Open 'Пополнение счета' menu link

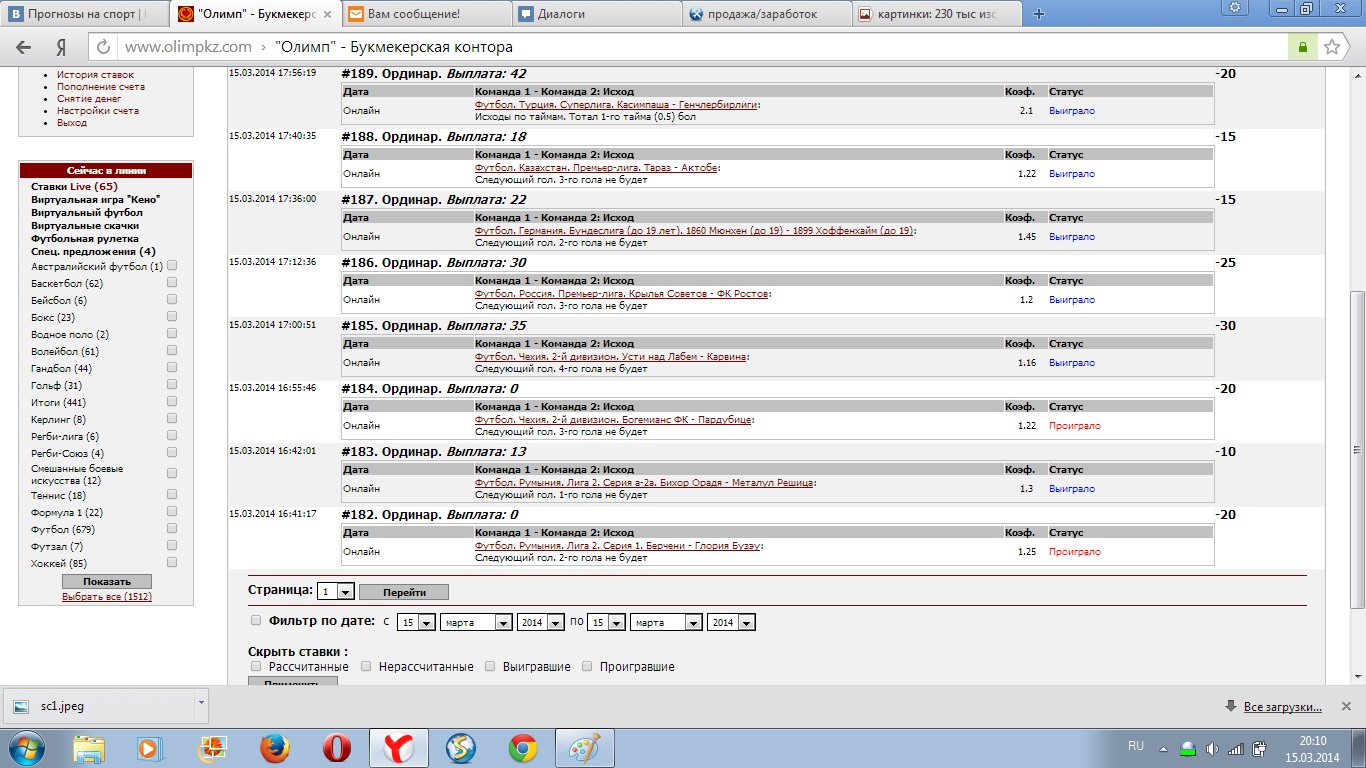101,87
